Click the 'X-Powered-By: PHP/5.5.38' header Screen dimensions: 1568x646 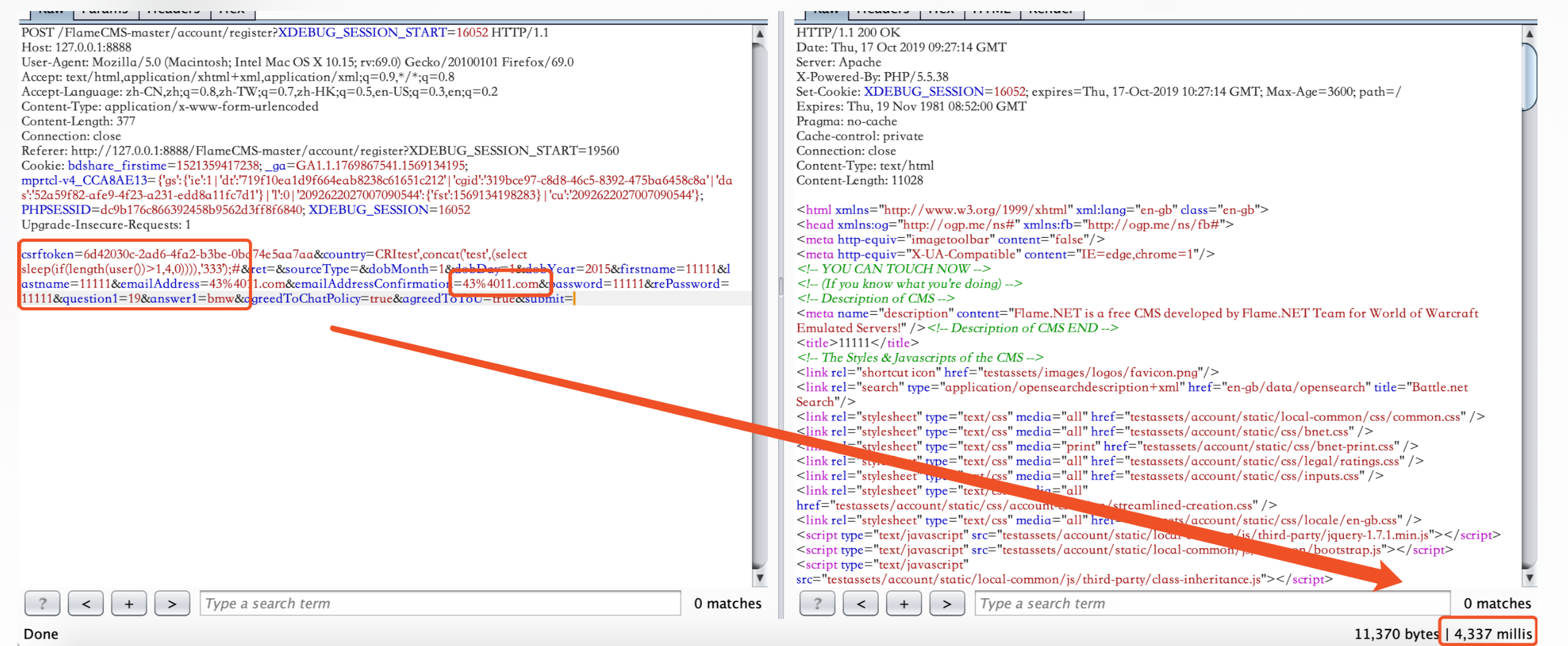click(872, 76)
